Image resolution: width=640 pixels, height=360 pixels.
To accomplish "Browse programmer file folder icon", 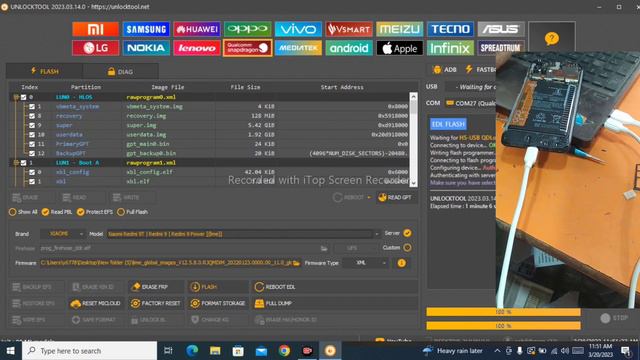I will 324,248.
